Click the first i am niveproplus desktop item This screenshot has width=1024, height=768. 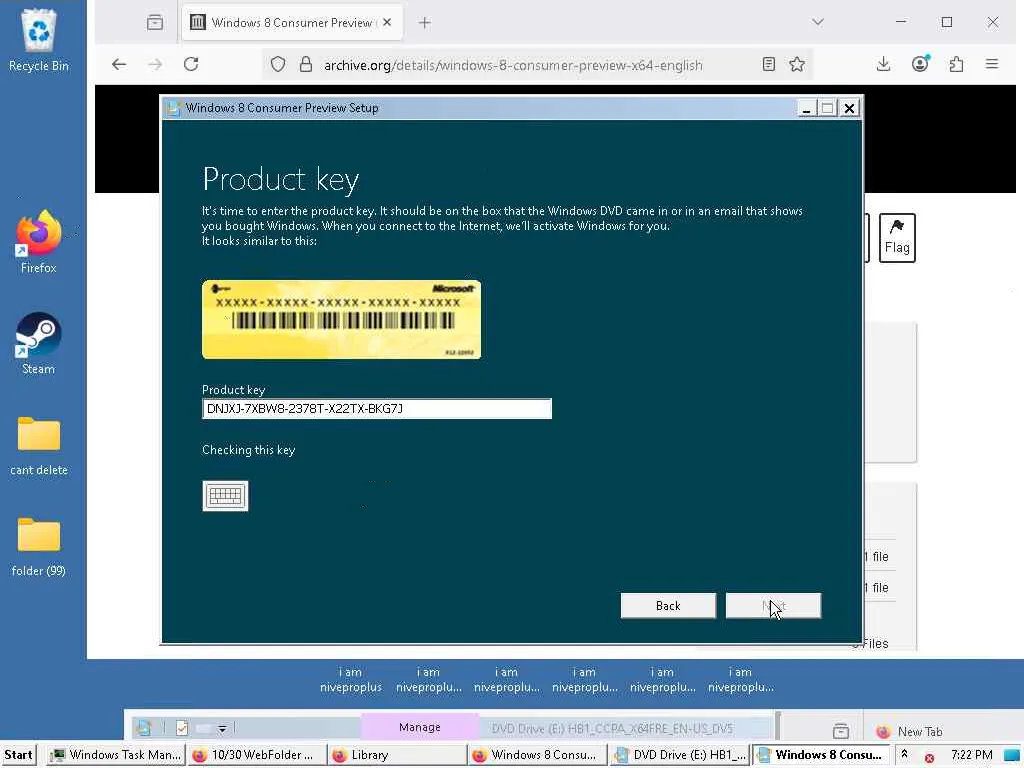click(x=351, y=679)
